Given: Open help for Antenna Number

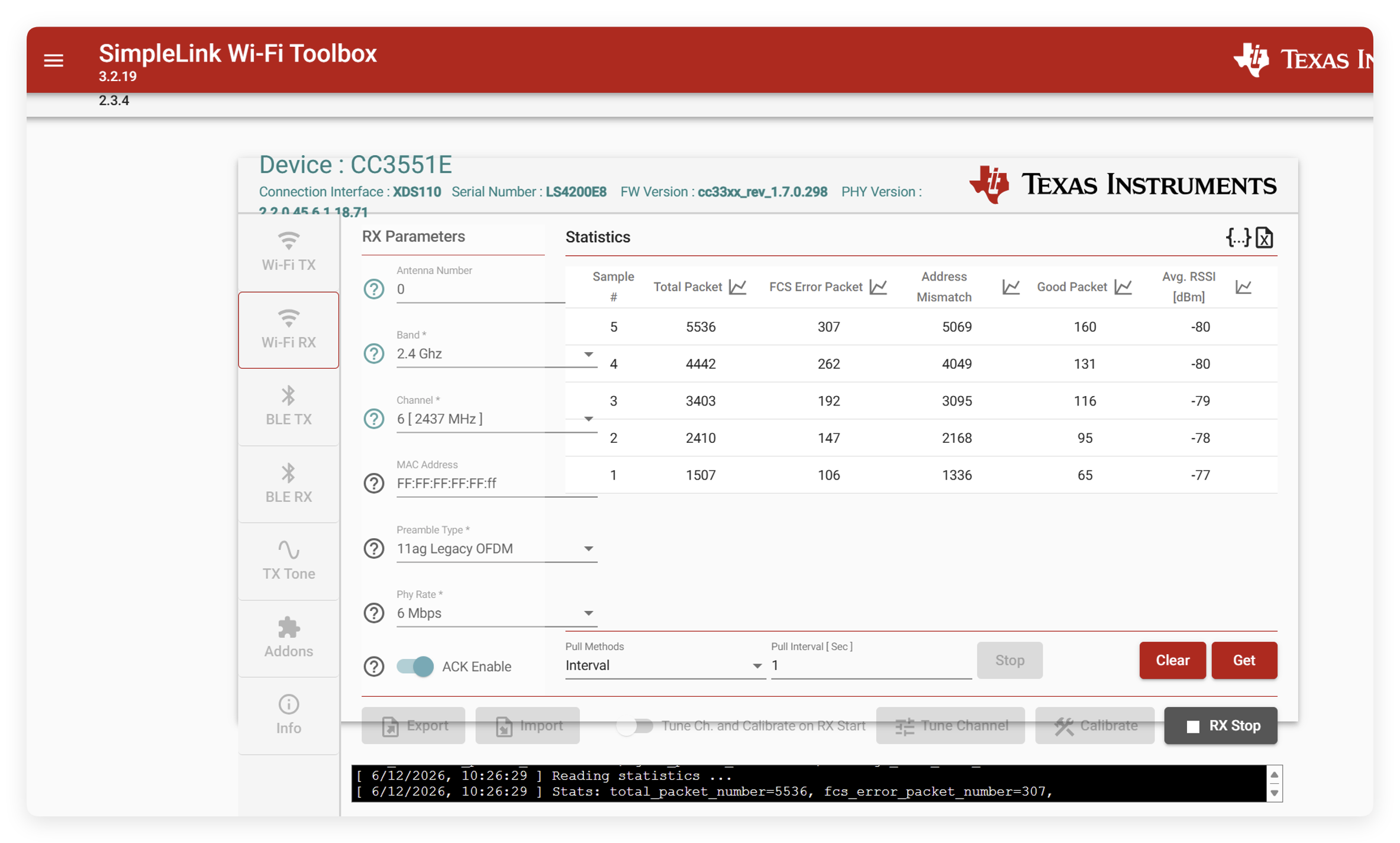Looking at the screenshot, I should pyautogui.click(x=373, y=289).
